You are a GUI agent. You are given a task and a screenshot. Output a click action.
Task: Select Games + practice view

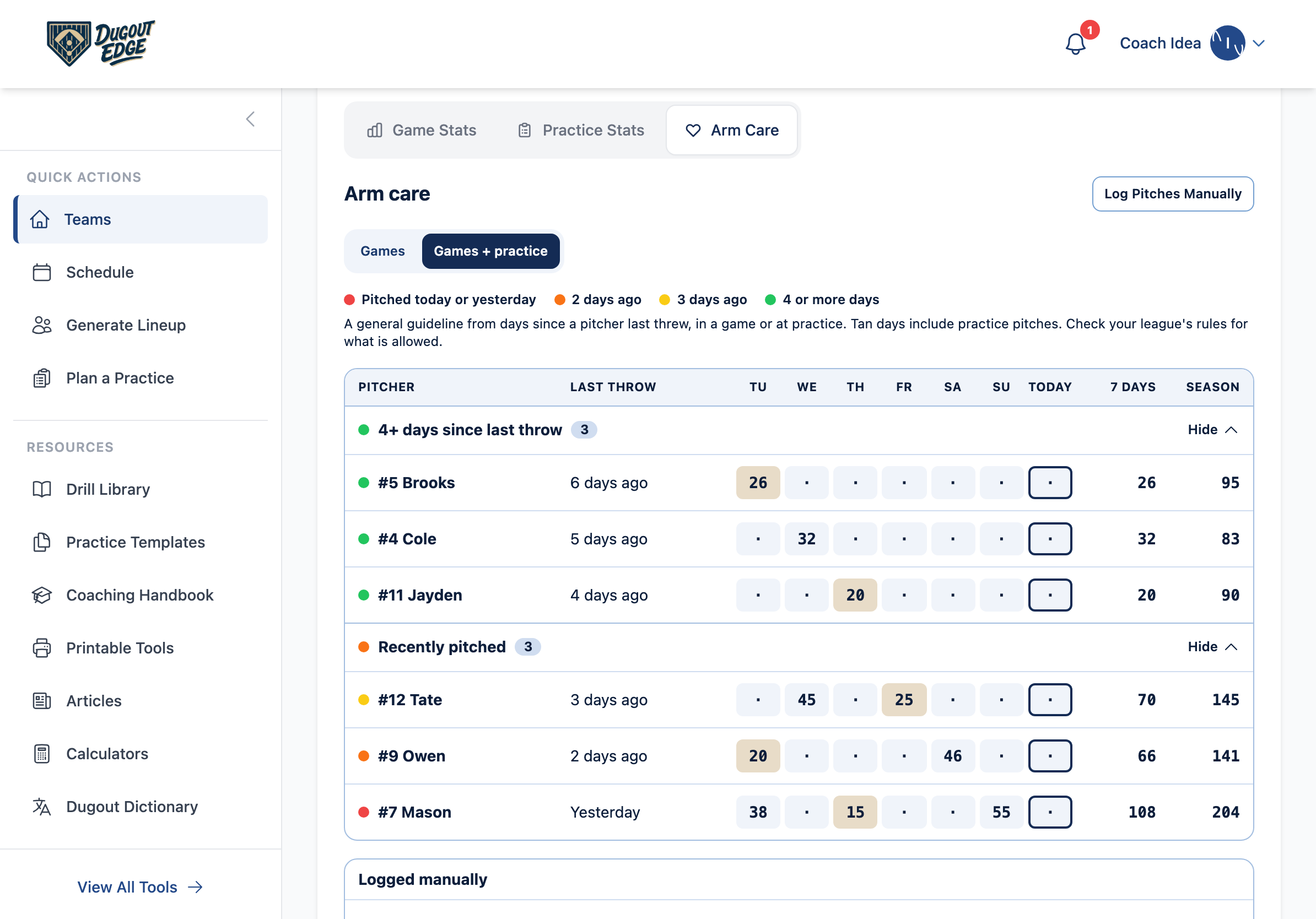[x=490, y=251]
